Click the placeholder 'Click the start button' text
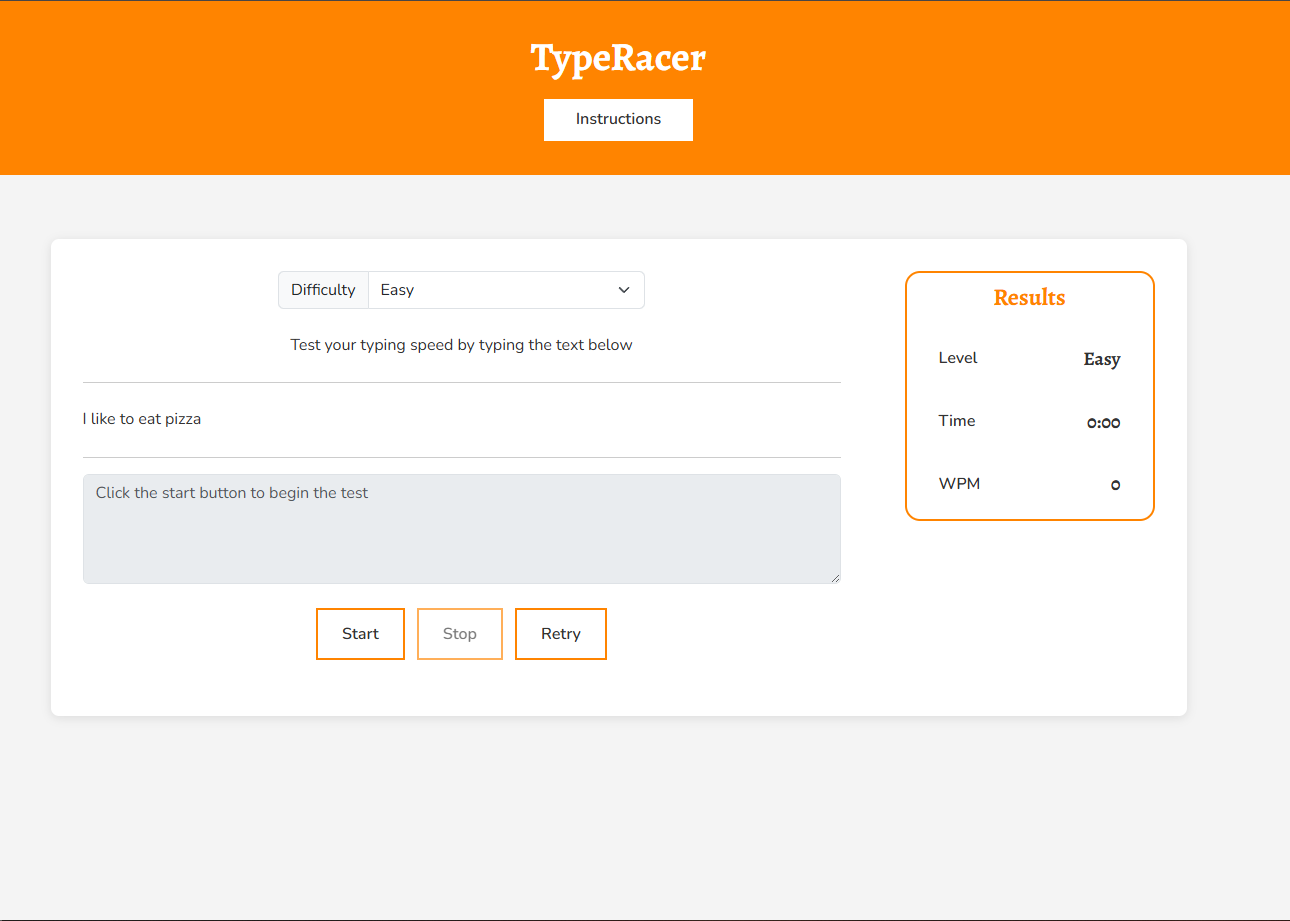Screen dimensions: 1290x921 pos(232,492)
